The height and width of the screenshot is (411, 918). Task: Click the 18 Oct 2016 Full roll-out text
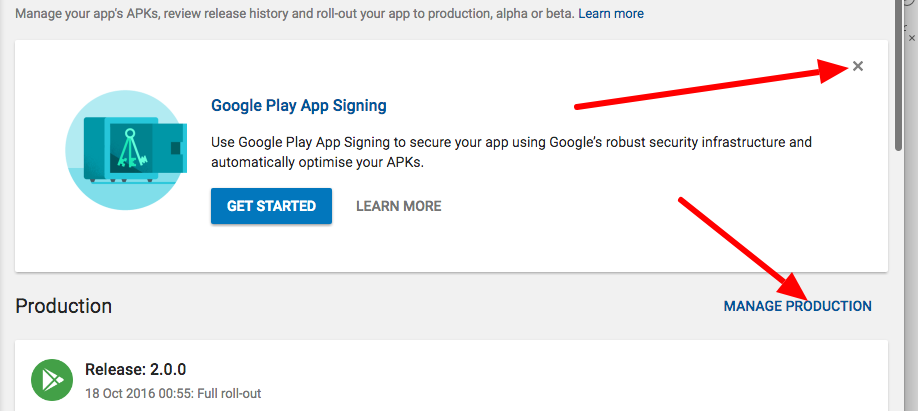point(173,393)
